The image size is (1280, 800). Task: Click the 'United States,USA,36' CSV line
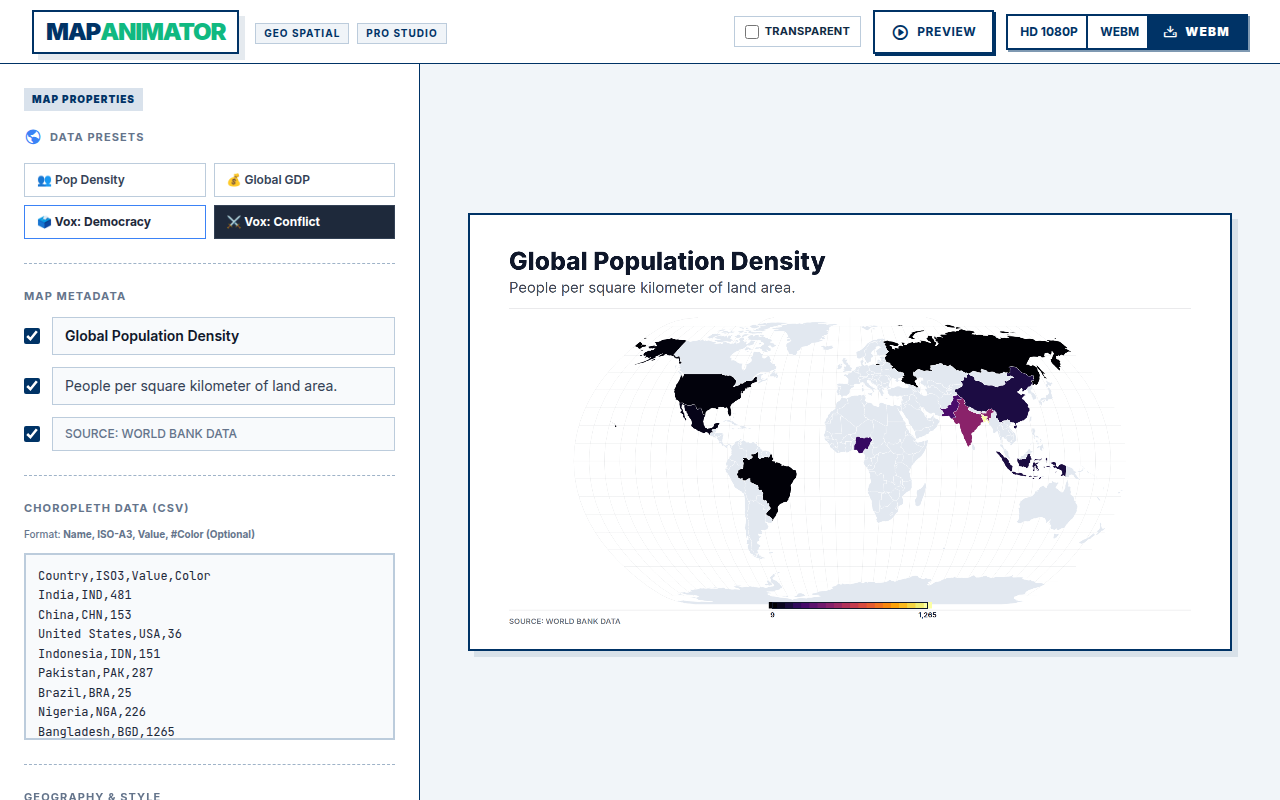110,634
